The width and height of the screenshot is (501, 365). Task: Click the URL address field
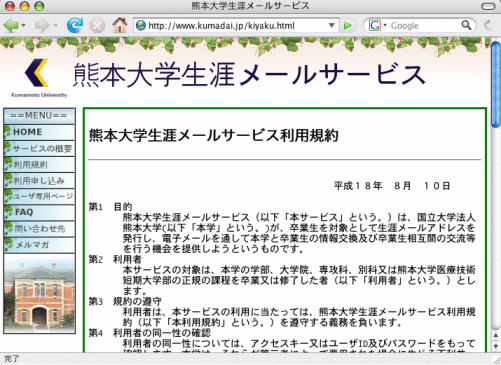[236, 25]
